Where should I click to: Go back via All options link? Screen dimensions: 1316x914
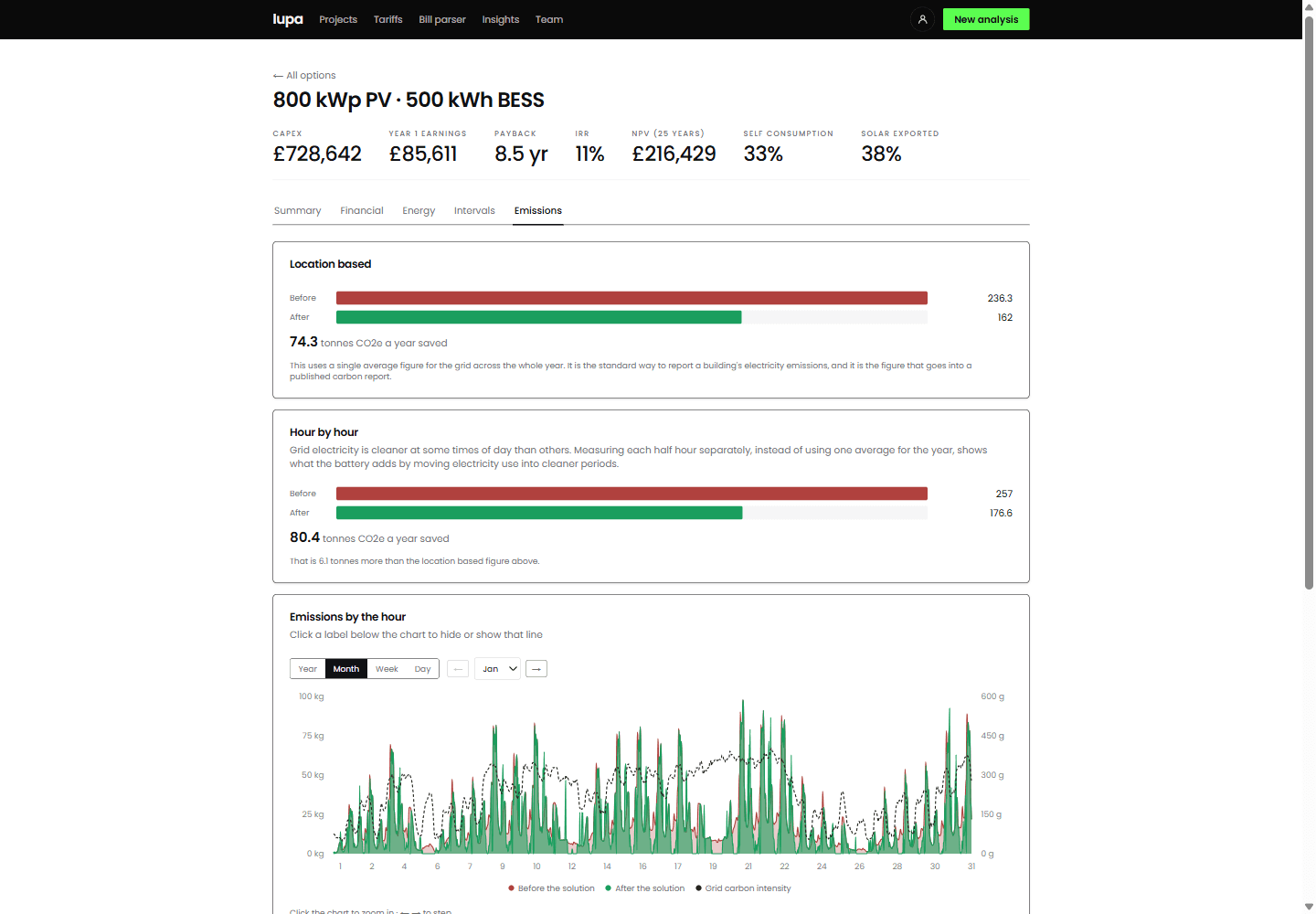pyautogui.click(x=304, y=76)
